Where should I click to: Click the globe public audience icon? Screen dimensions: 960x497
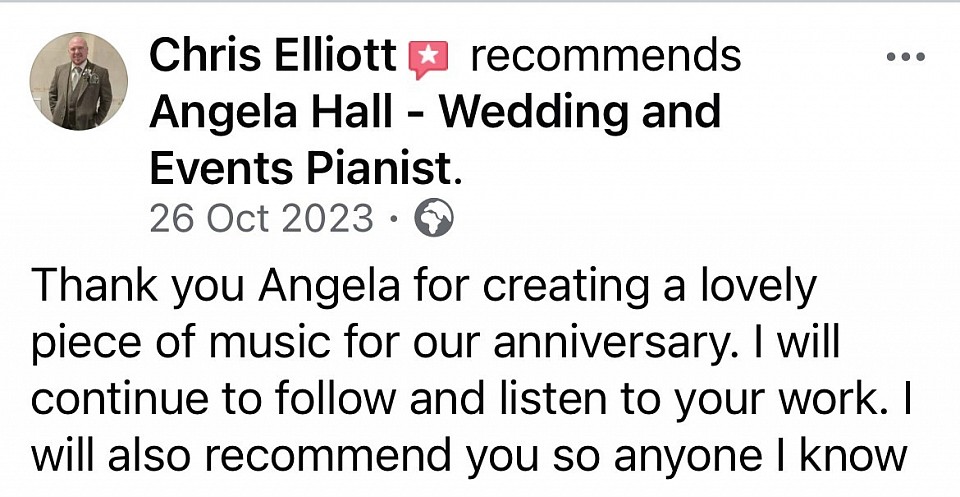point(434,217)
